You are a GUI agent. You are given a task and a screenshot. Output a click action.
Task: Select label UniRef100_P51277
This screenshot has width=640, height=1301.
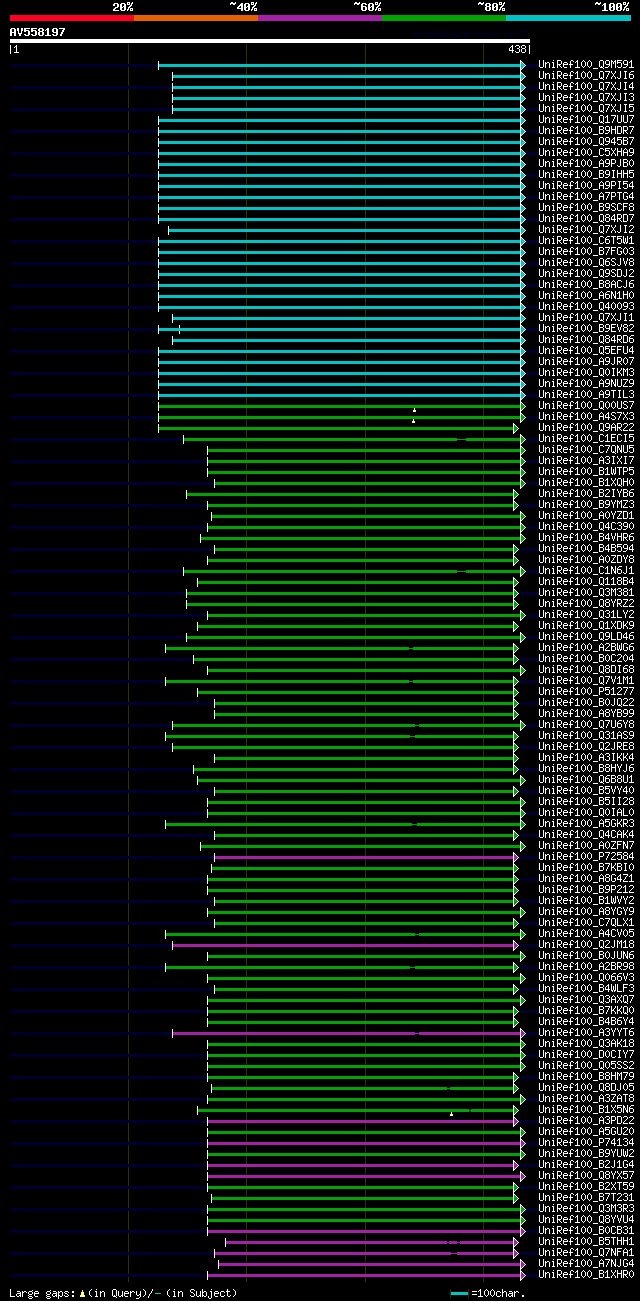pos(586,692)
